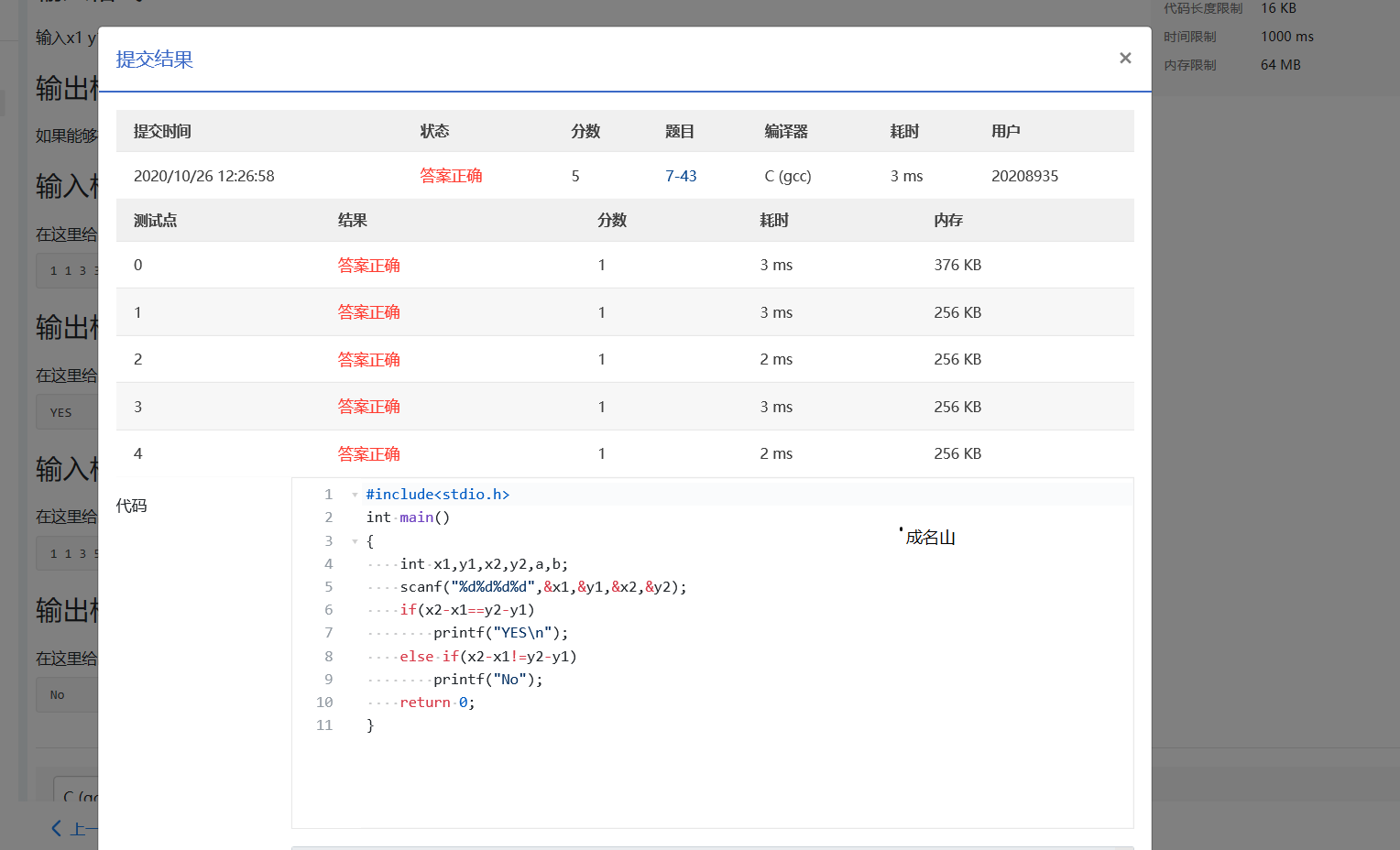
Task: Select user ID 20208935
Action: [1024, 176]
